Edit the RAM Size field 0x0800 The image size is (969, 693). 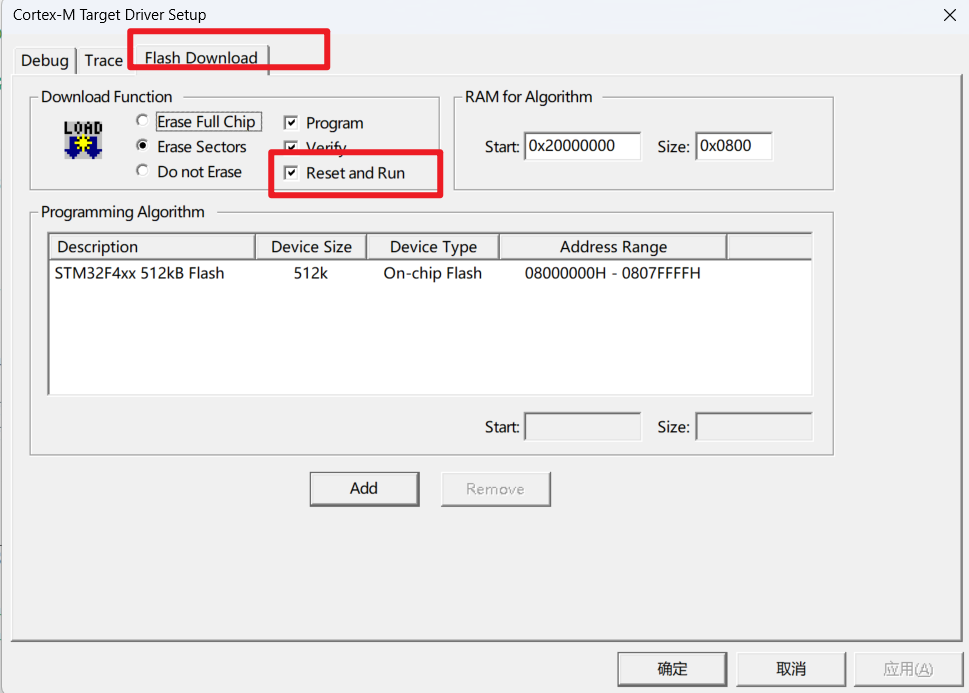coord(734,146)
